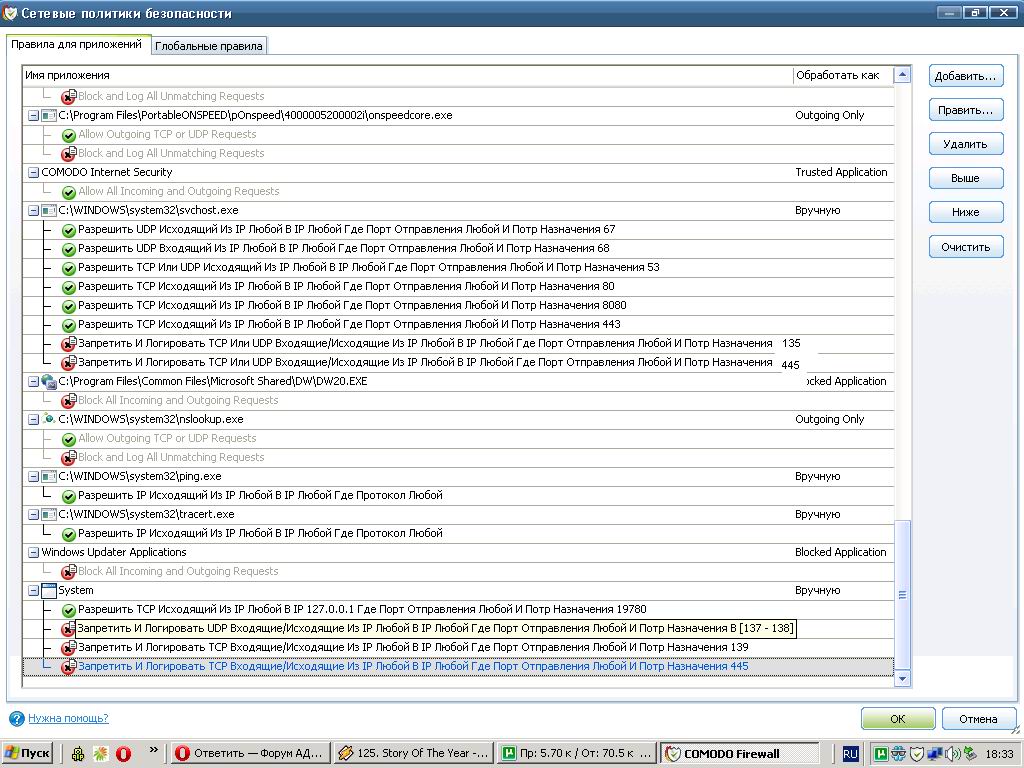Select the Правила для приложений tab

pos(76,44)
